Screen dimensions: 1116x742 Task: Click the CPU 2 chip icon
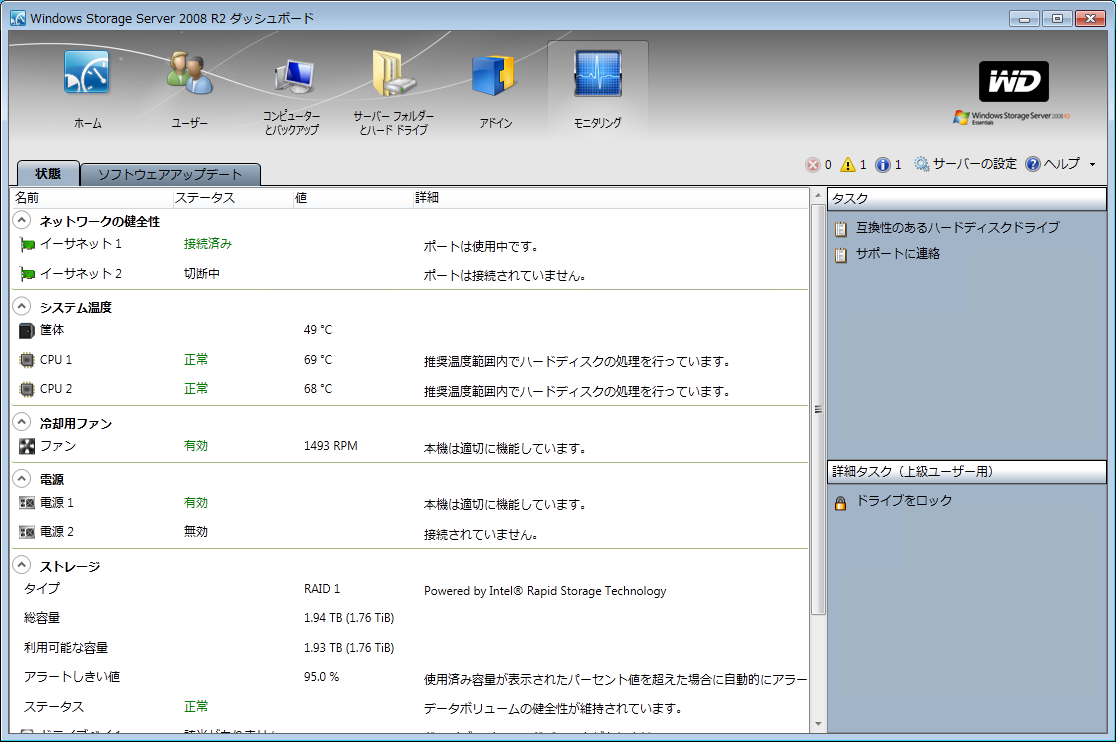(26, 389)
